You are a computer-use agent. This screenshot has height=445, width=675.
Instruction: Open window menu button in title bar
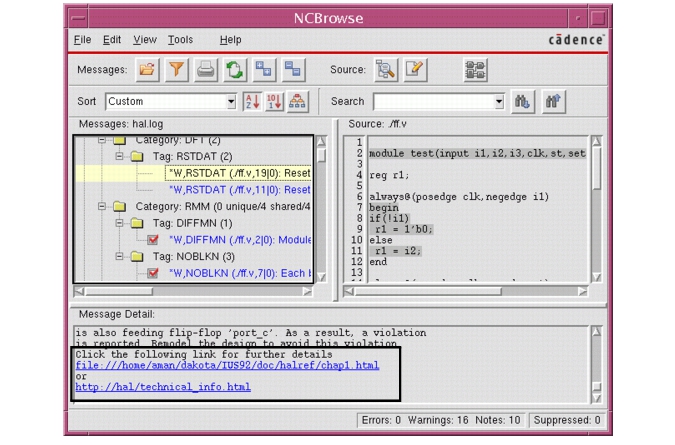[x=78, y=18]
